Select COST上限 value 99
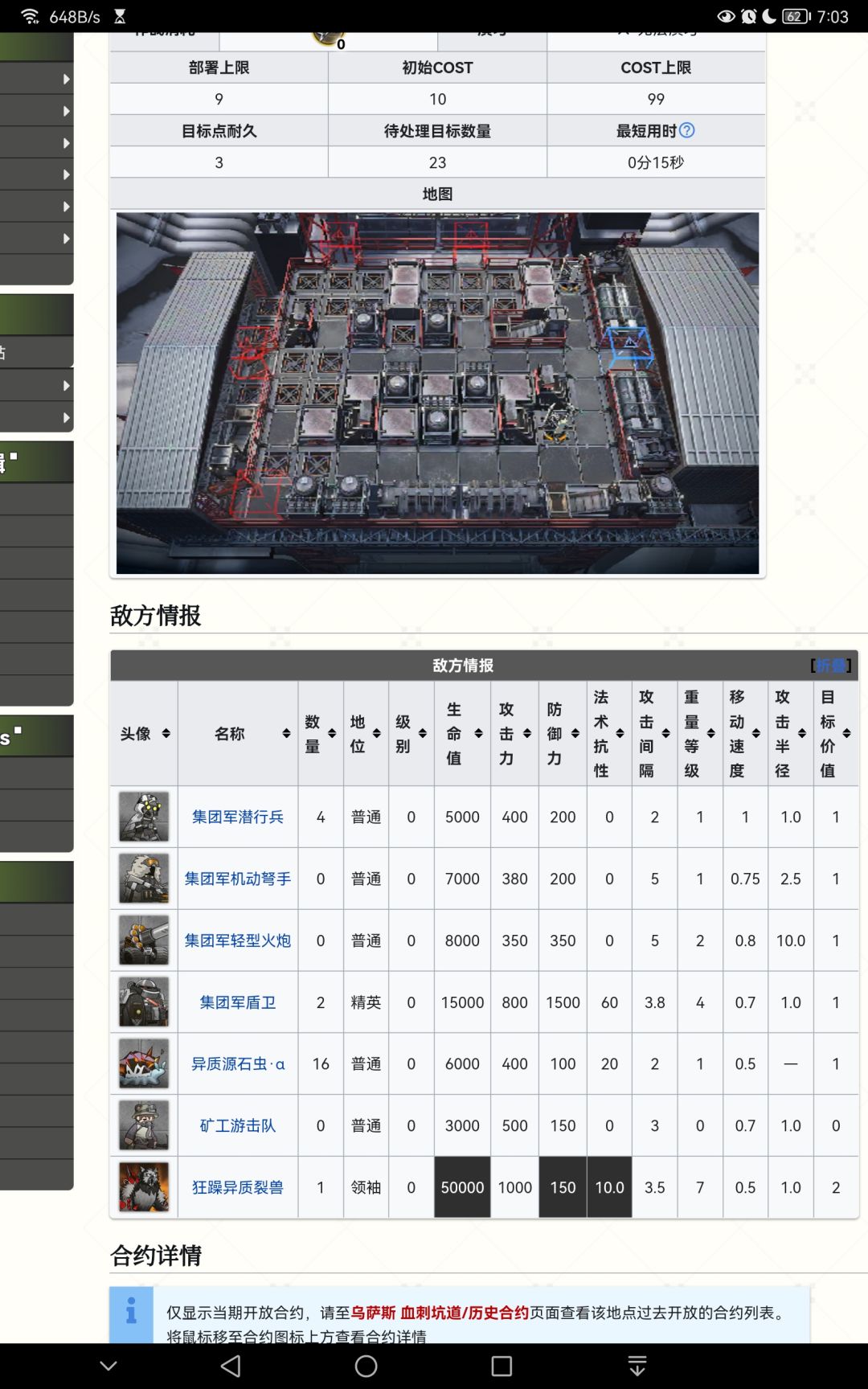The width and height of the screenshot is (868, 1389). click(656, 99)
